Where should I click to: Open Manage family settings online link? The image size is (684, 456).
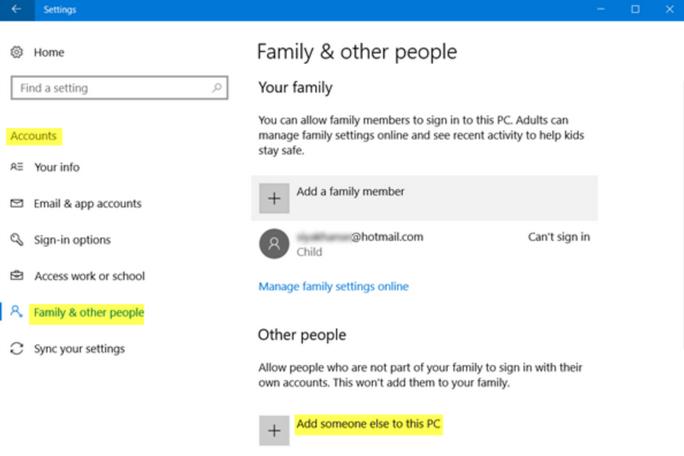tap(333, 286)
